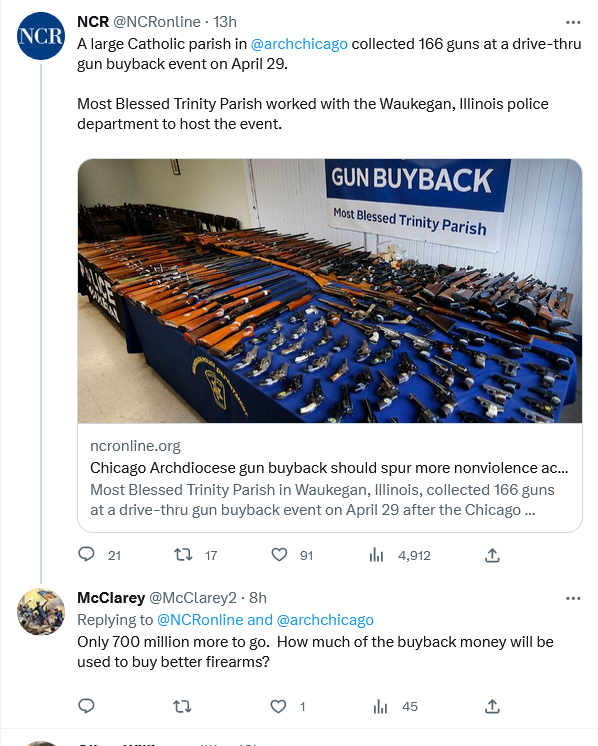The width and height of the screenshot is (598, 746).
Task: Share McClarey's reply
Action: [x=492, y=706]
